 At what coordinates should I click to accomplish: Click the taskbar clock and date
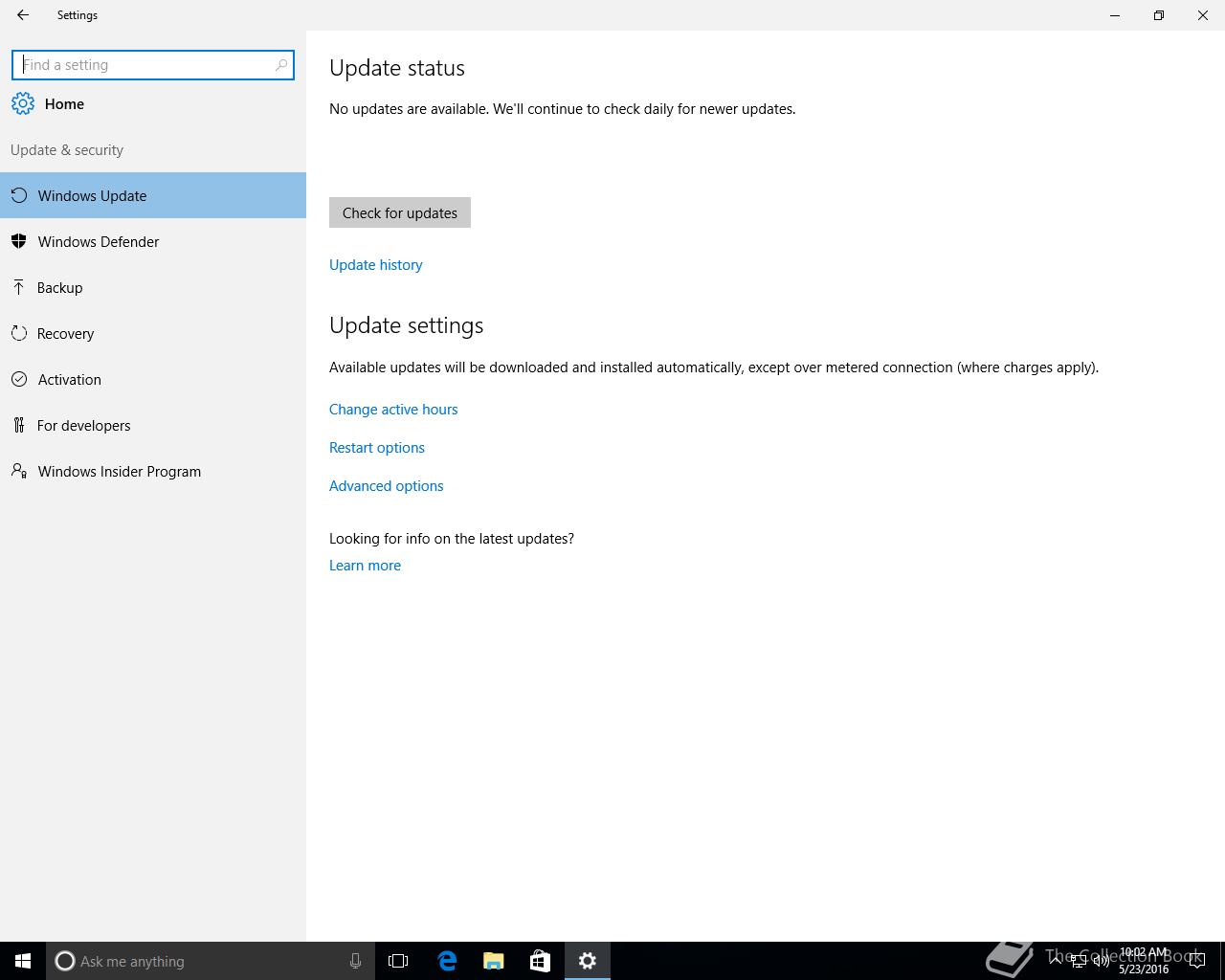point(1144,961)
